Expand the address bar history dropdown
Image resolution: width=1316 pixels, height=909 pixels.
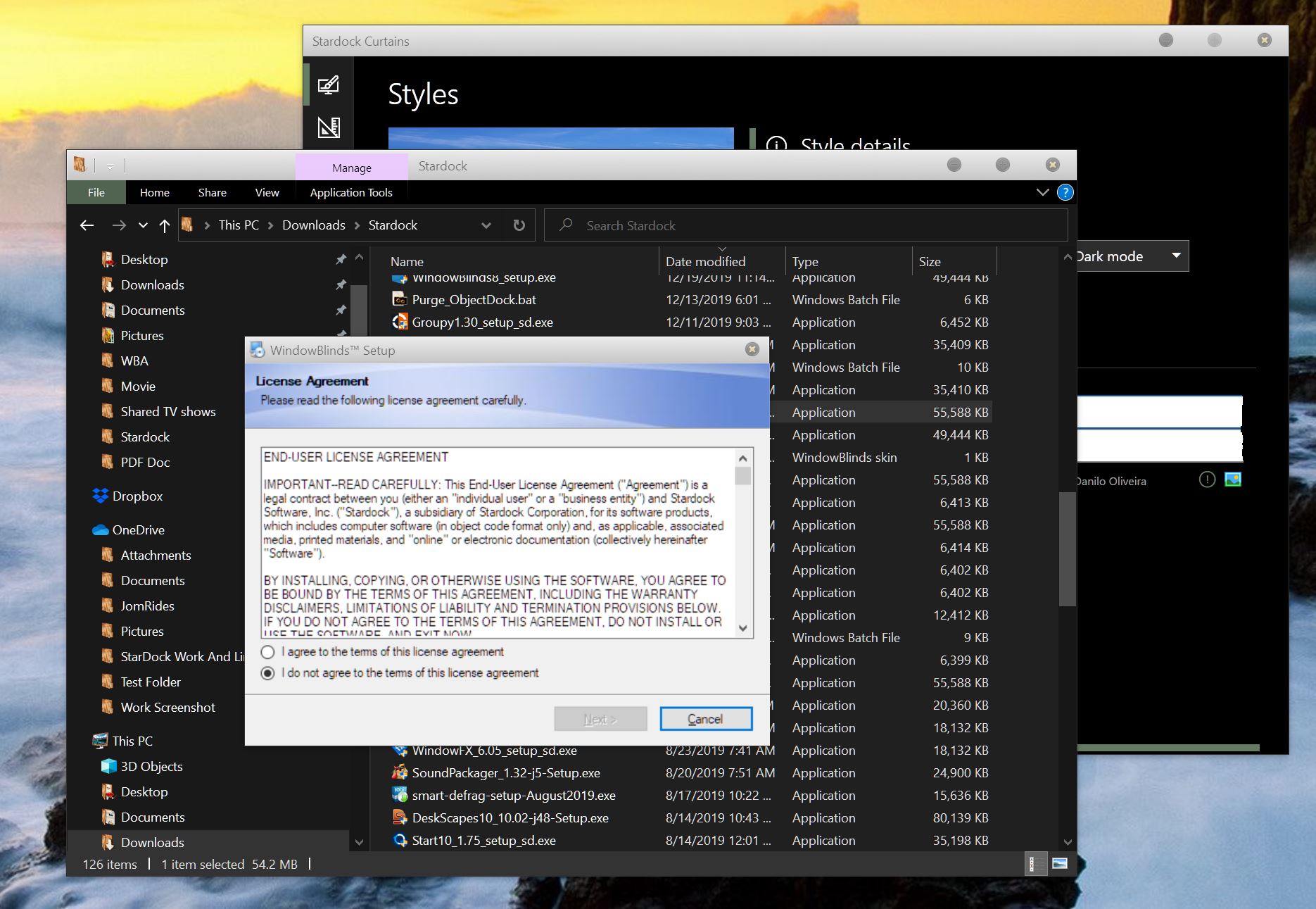(486, 225)
